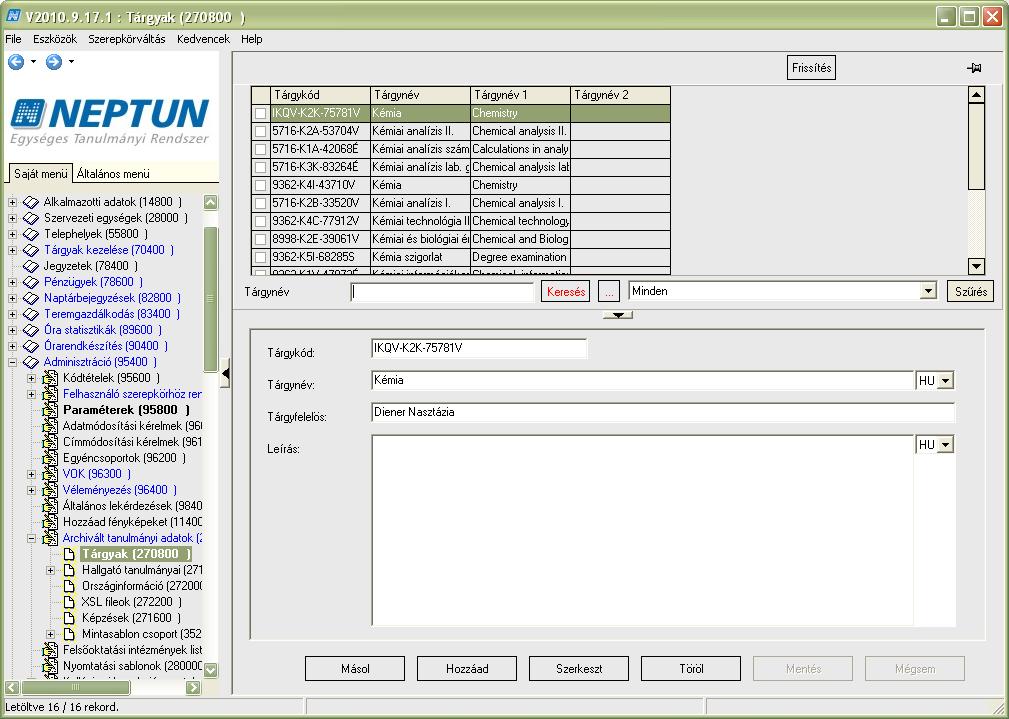The height and width of the screenshot is (719, 1009).
Task: Click the Másol button
Action: (x=355, y=669)
